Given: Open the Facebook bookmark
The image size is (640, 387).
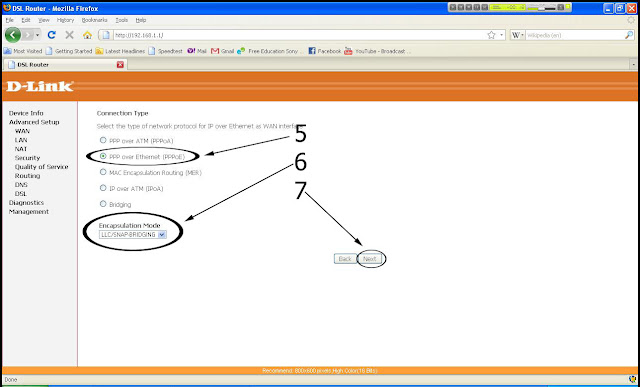Looking at the screenshot, I should pyautogui.click(x=324, y=51).
